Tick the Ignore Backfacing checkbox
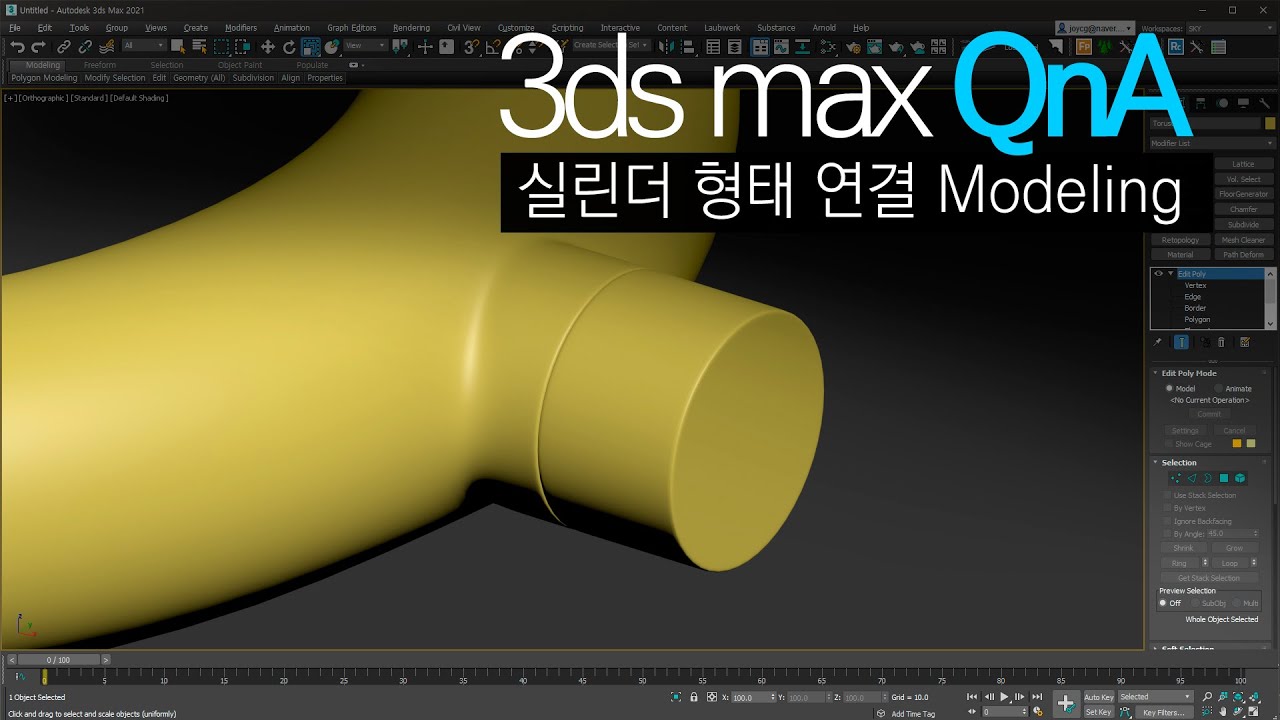The image size is (1280, 720). coord(1168,521)
